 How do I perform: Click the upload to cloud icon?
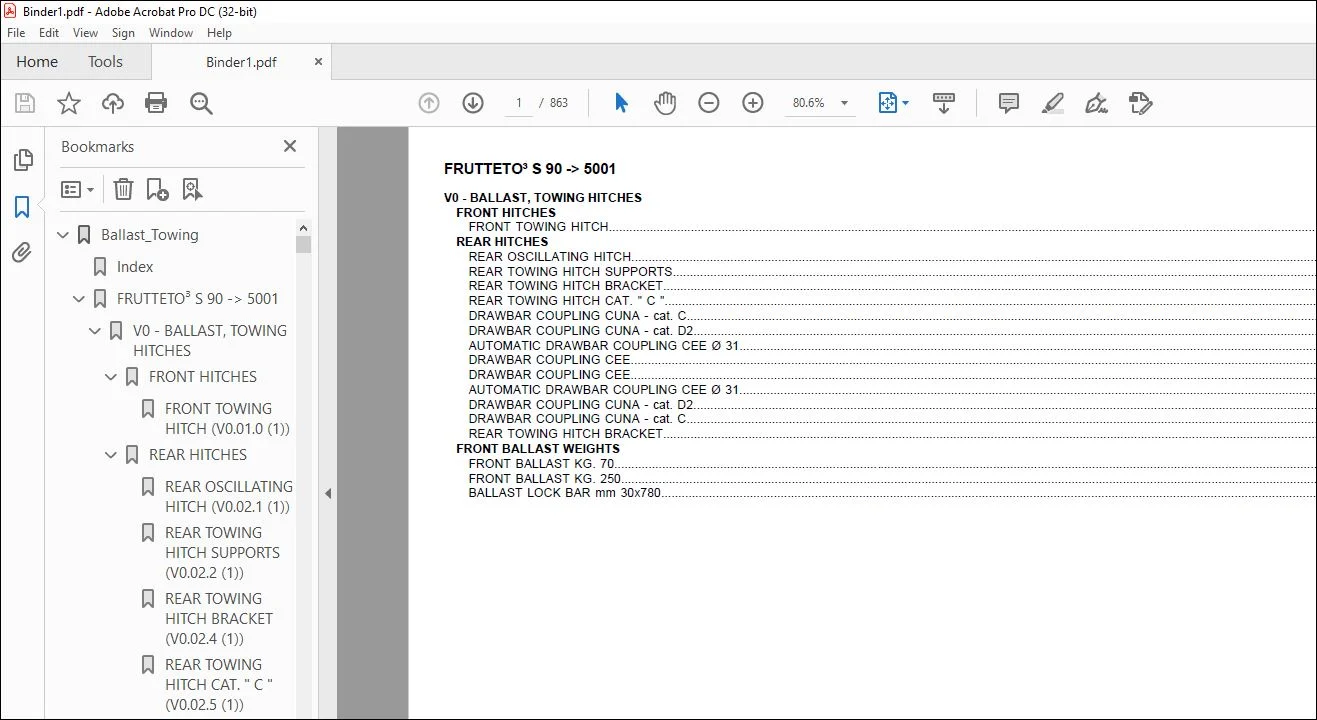click(x=113, y=103)
